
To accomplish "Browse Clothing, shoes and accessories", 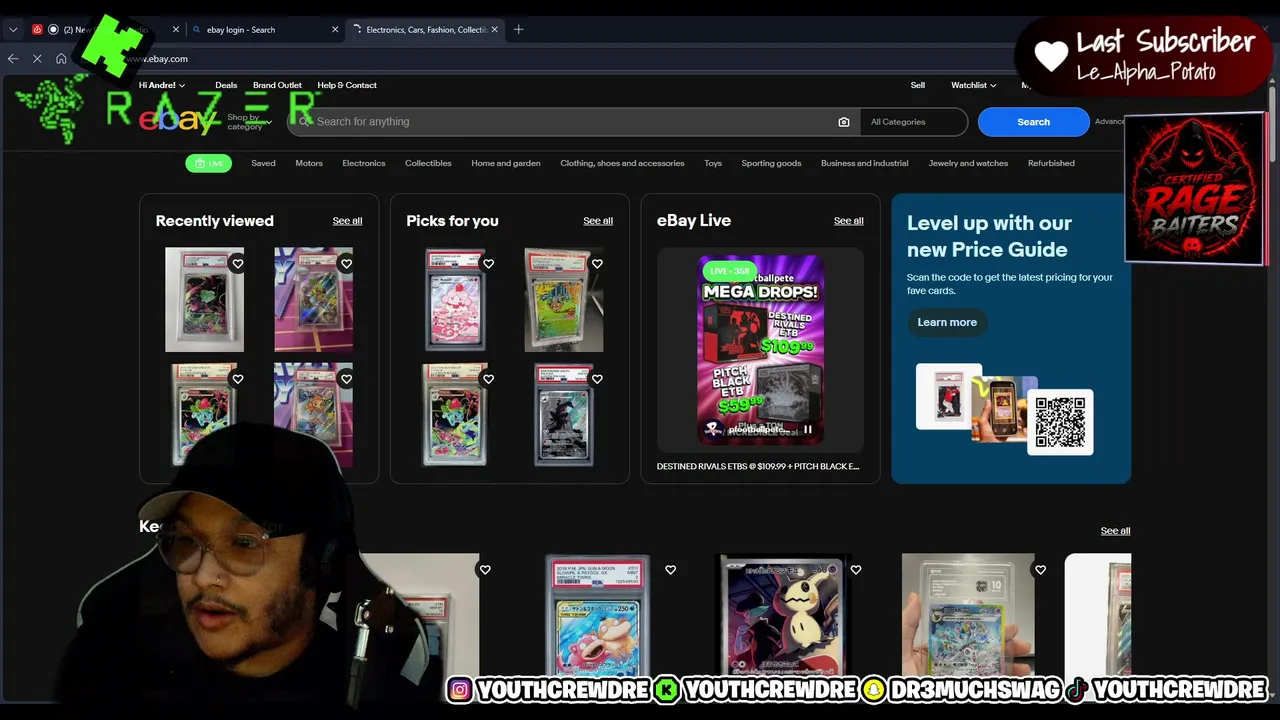I will point(622,163).
